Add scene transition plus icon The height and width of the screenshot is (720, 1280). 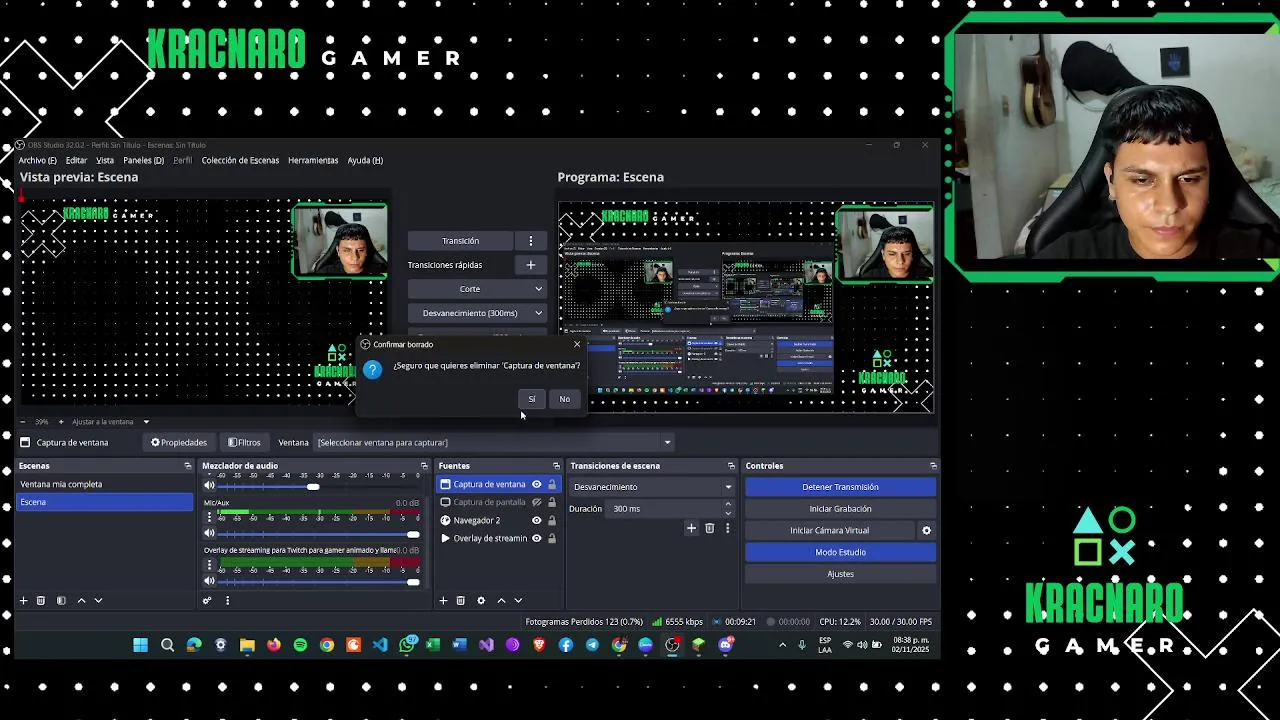tap(691, 528)
